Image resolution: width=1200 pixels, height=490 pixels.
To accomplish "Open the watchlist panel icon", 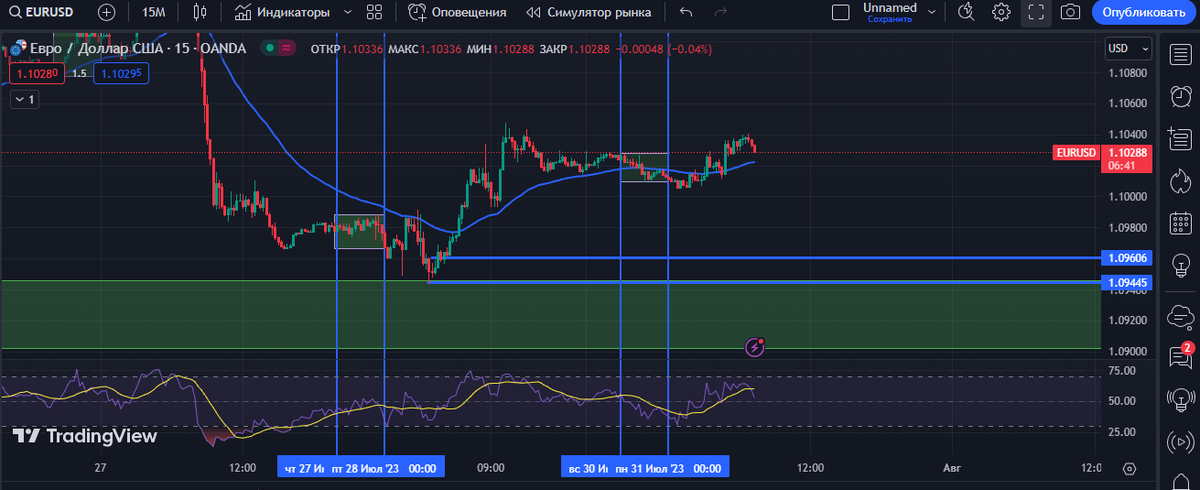I will [1179, 53].
